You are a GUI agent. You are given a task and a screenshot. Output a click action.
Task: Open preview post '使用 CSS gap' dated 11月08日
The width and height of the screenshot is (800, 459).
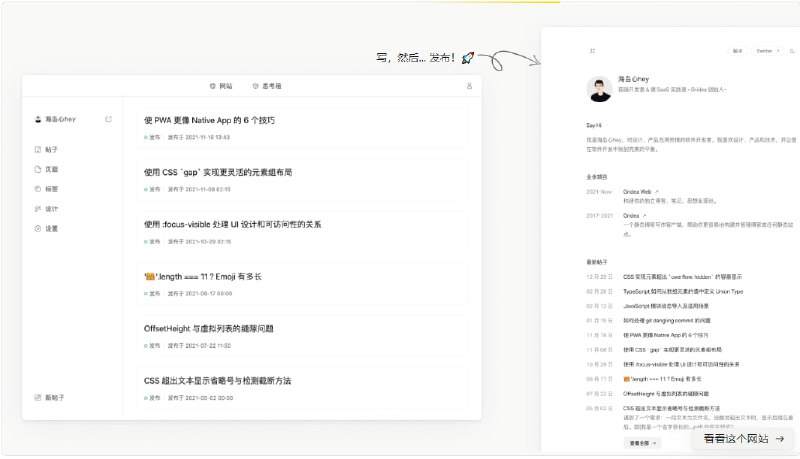(x=672, y=350)
